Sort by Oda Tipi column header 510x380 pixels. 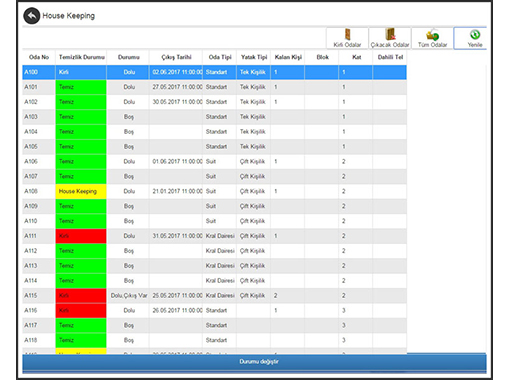pos(220,57)
